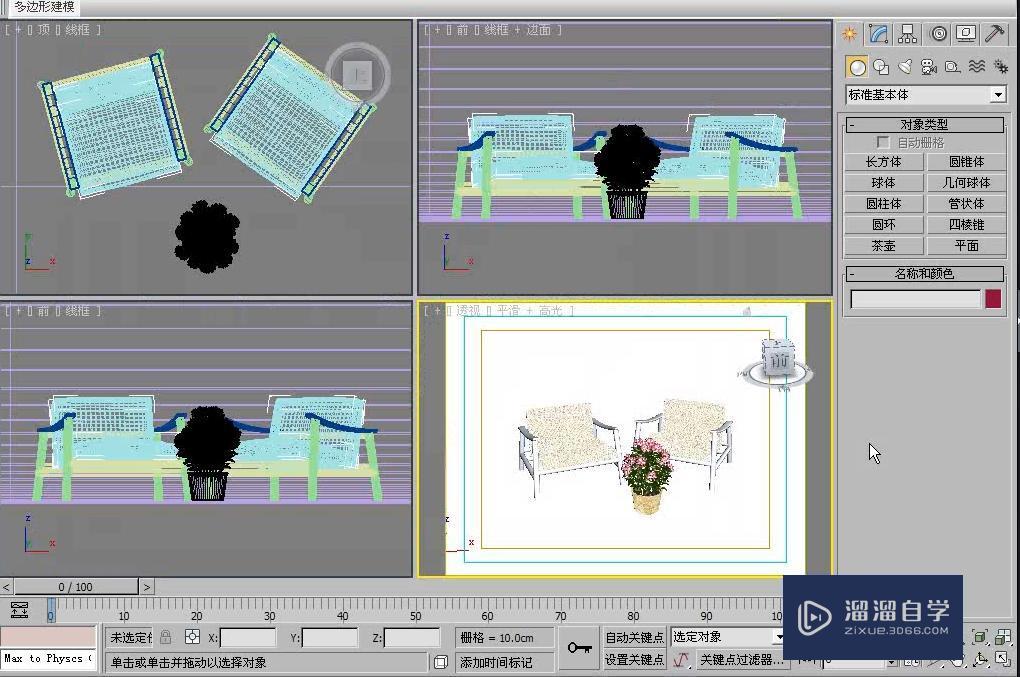
Task: Click 添加时间标记 time tag field
Action: click(x=505, y=662)
